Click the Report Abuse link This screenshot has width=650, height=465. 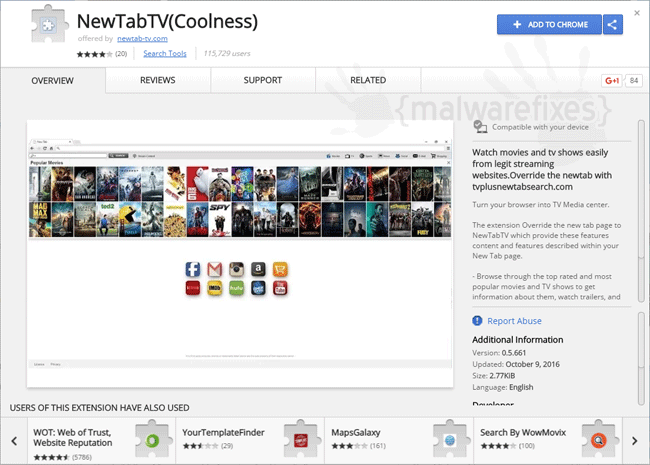[x=514, y=321]
